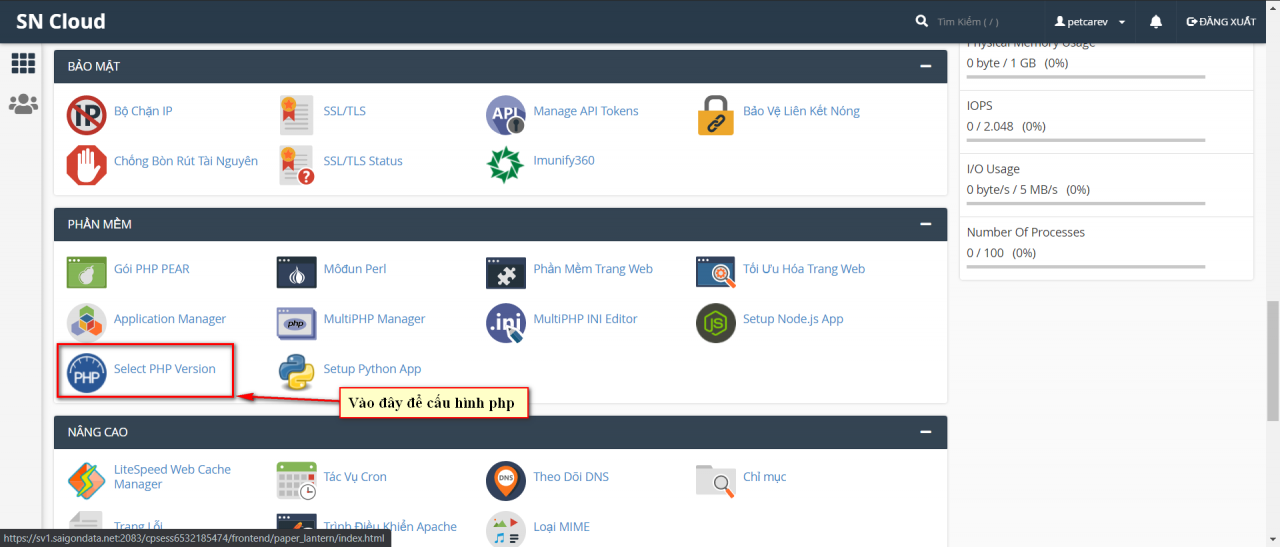Click the MultiPHP INI Editor icon

pos(506,323)
